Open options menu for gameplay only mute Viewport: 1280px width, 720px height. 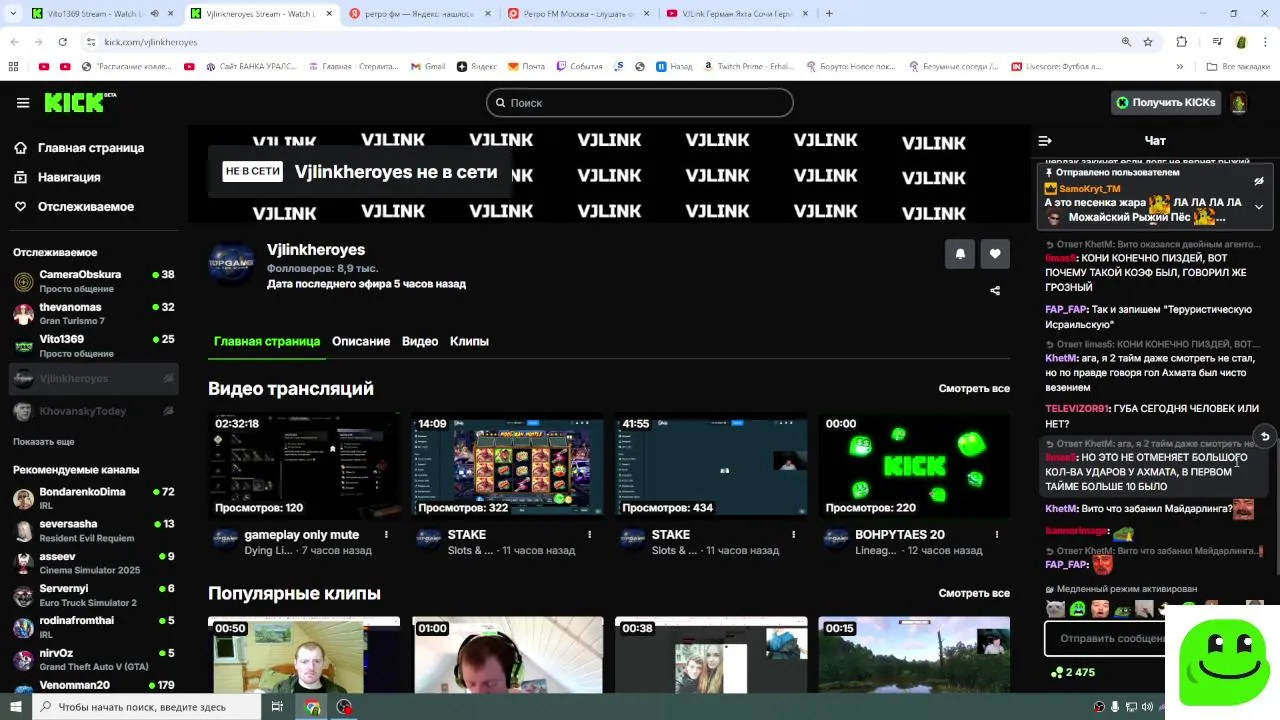coord(386,535)
